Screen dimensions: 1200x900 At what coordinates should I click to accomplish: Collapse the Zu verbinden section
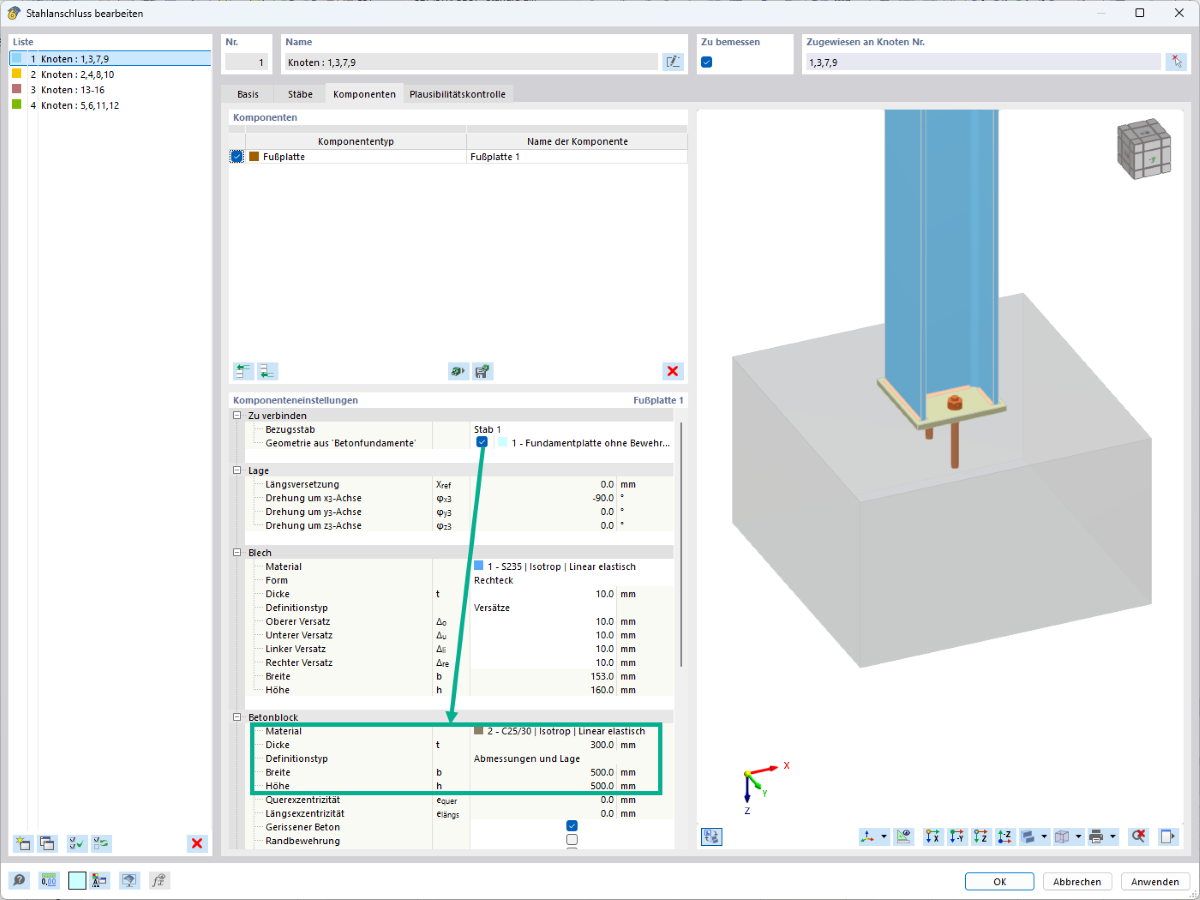point(237,415)
